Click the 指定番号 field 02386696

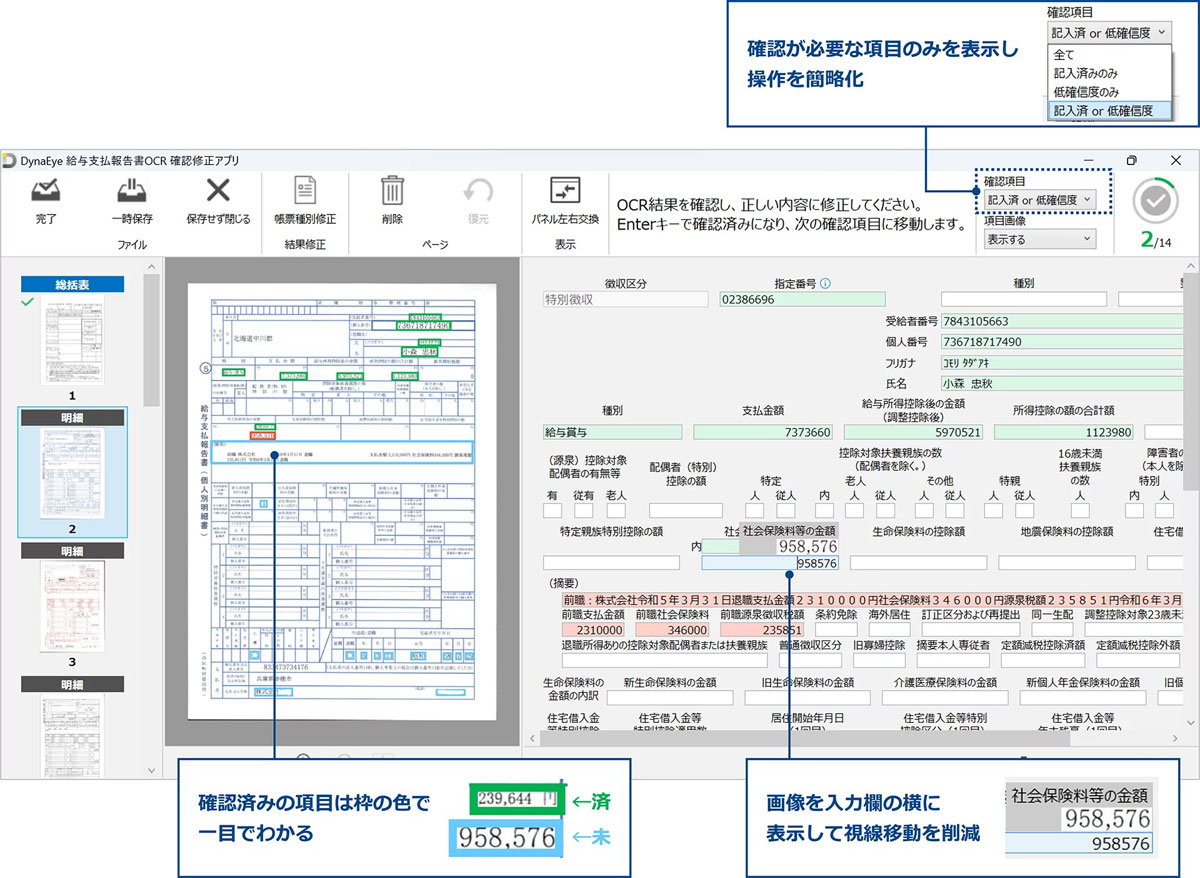pos(802,299)
